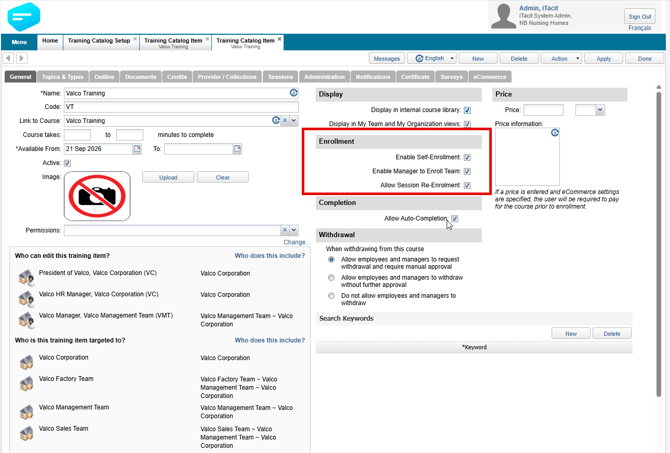This screenshot has height=453, width=670.
Task: Click the Done button
Action: pos(644,59)
